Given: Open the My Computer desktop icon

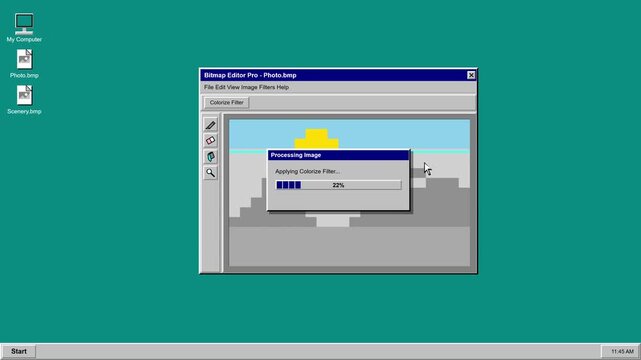Looking at the screenshot, I should (x=24, y=27).
